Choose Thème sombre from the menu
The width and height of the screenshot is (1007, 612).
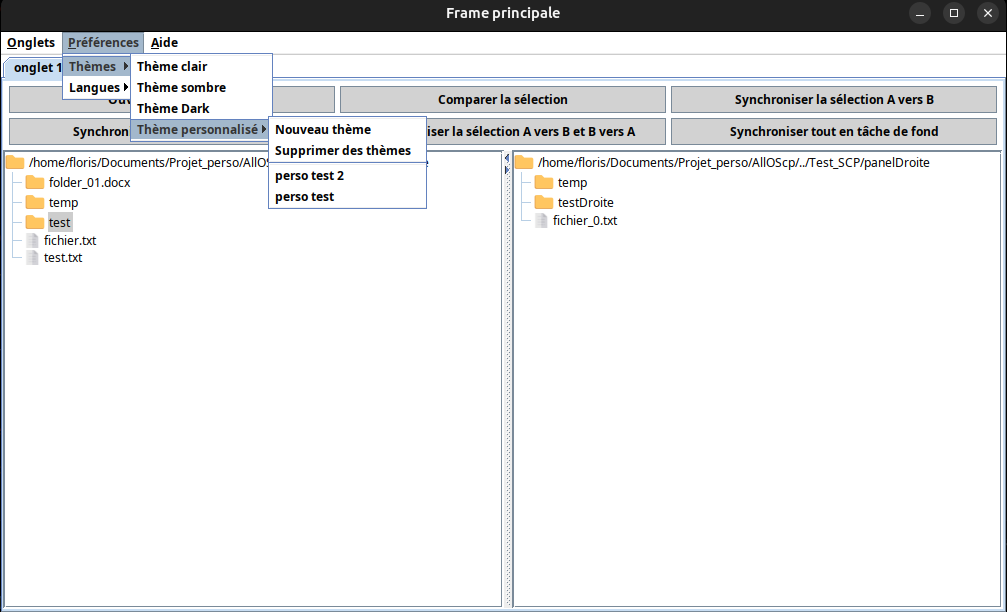point(181,88)
